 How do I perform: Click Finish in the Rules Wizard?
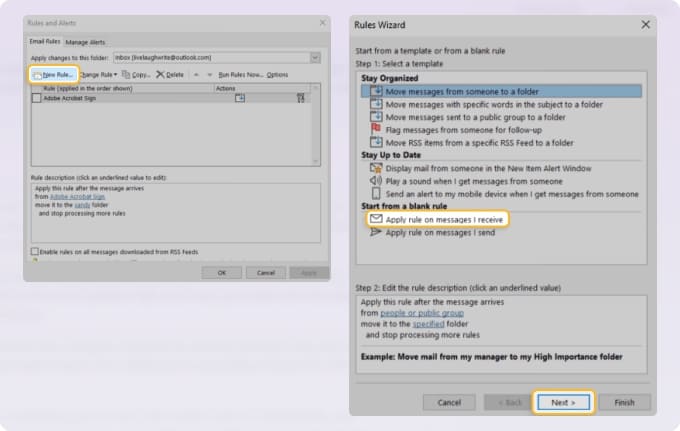pyautogui.click(x=624, y=402)
